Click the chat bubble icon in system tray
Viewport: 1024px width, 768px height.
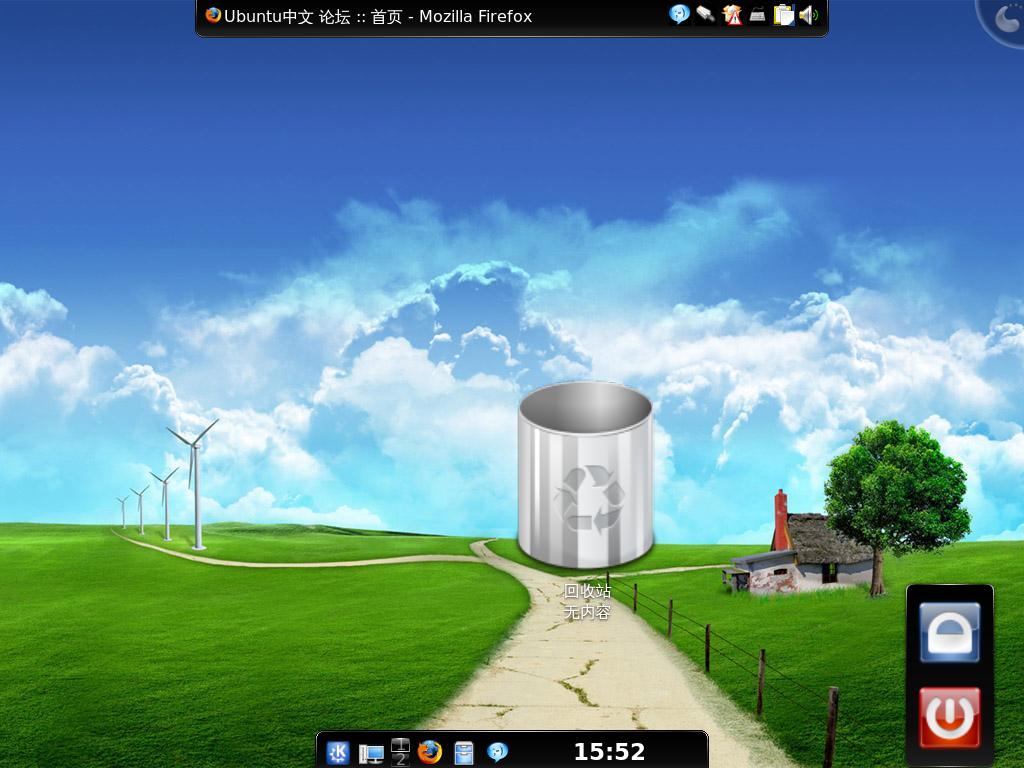point(679,15)
